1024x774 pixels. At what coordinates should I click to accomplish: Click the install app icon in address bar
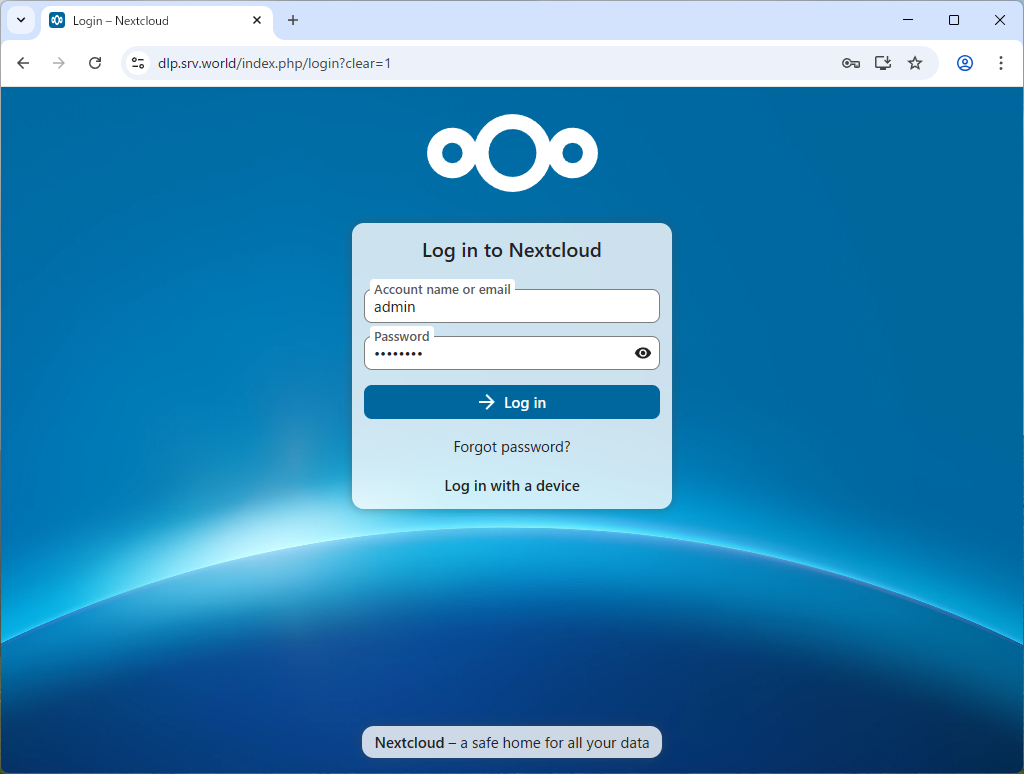coord(883,63)
